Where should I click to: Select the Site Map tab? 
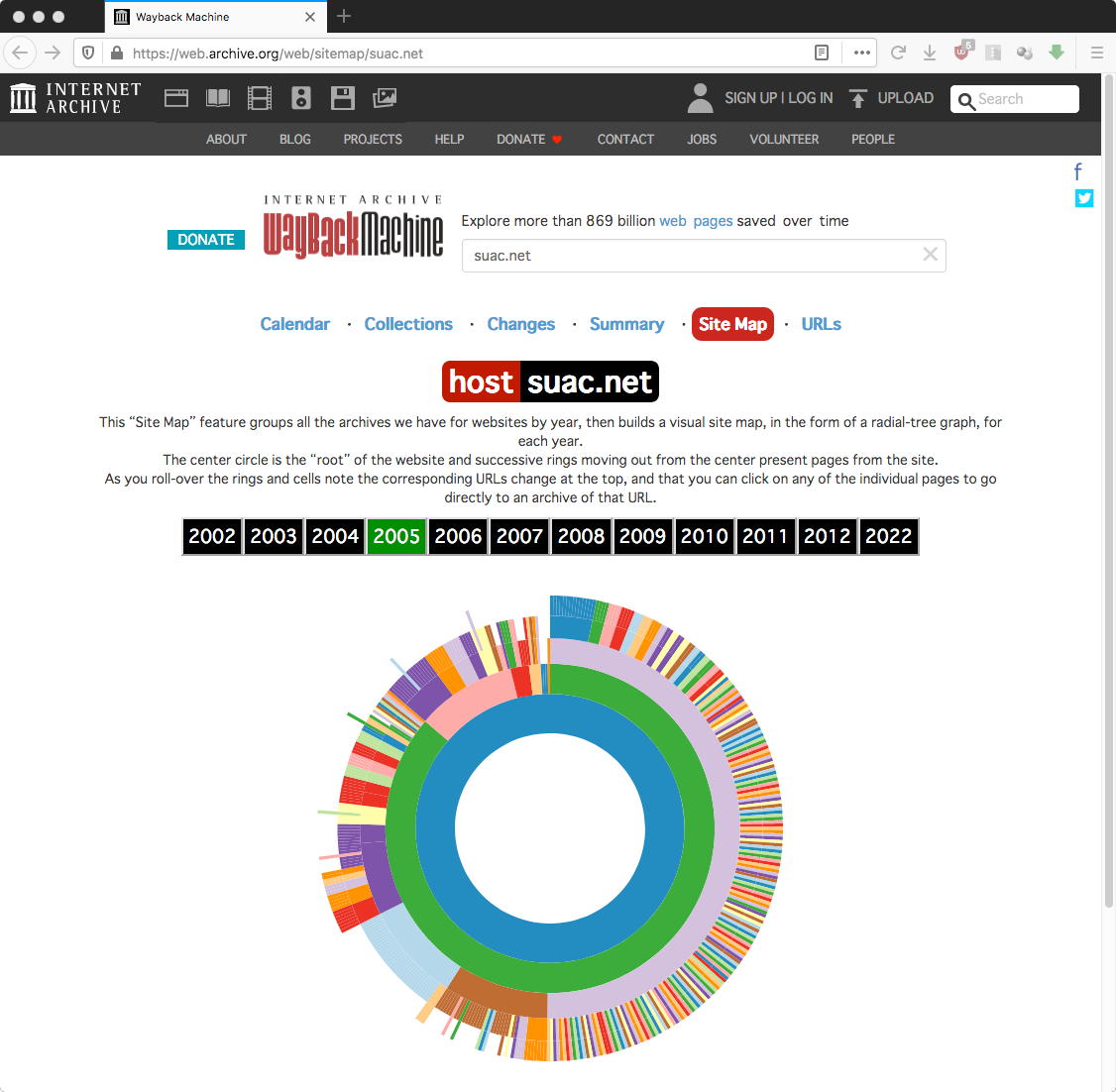[732, 324]
